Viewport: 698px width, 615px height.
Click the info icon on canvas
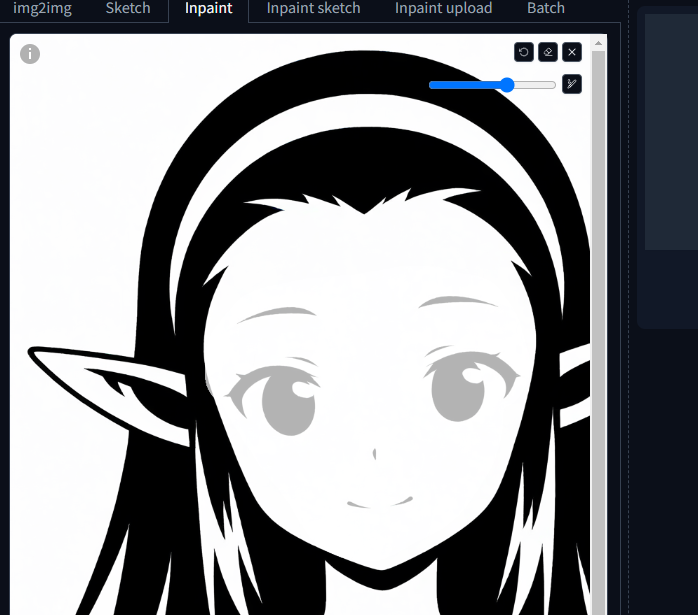(x=30, y=54)
